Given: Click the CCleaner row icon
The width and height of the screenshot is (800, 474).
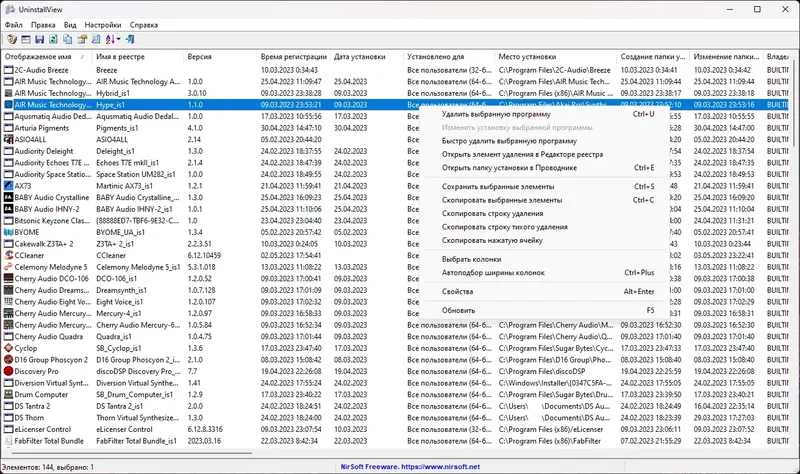Looking at the screenshot, I should click(x=8, y=255).
